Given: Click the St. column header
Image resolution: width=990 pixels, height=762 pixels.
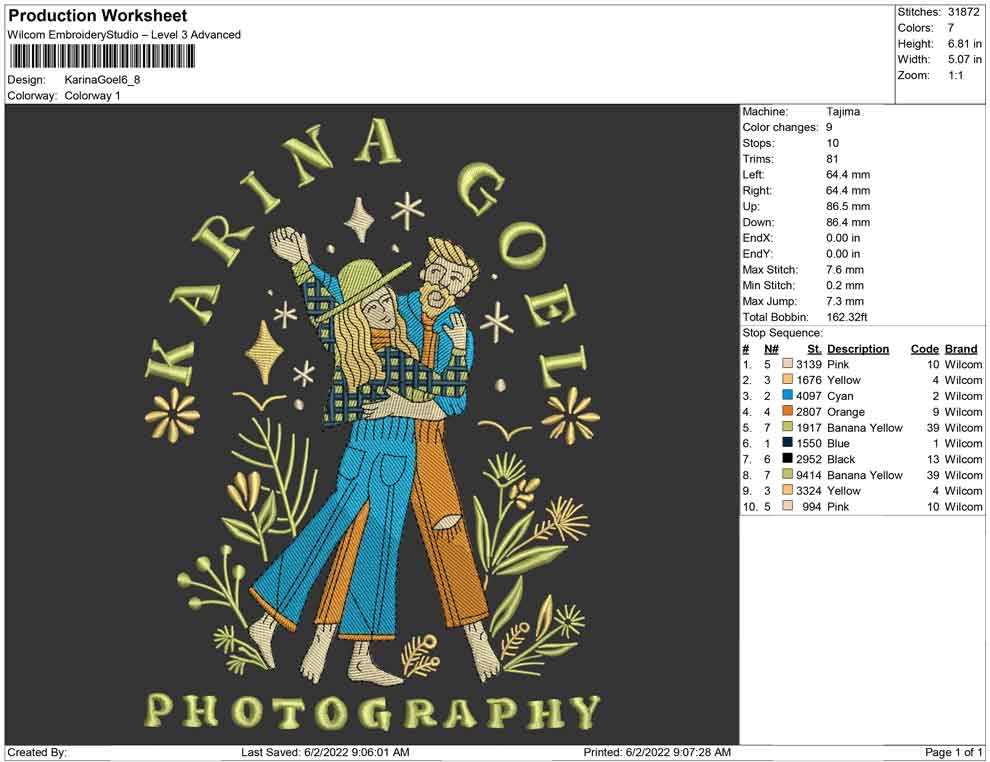Looking at the screenshot, I should click(x=814, y=349).
